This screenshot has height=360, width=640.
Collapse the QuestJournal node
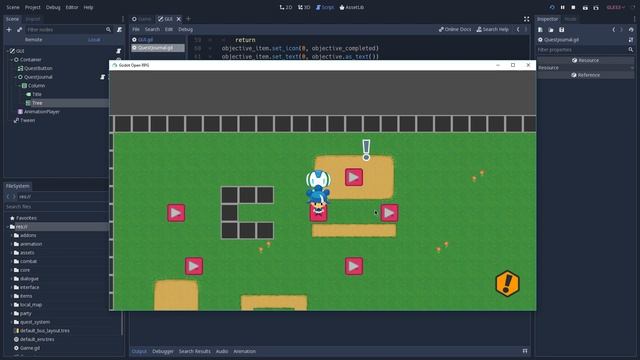pyautogui.click(x=16, y=77)
